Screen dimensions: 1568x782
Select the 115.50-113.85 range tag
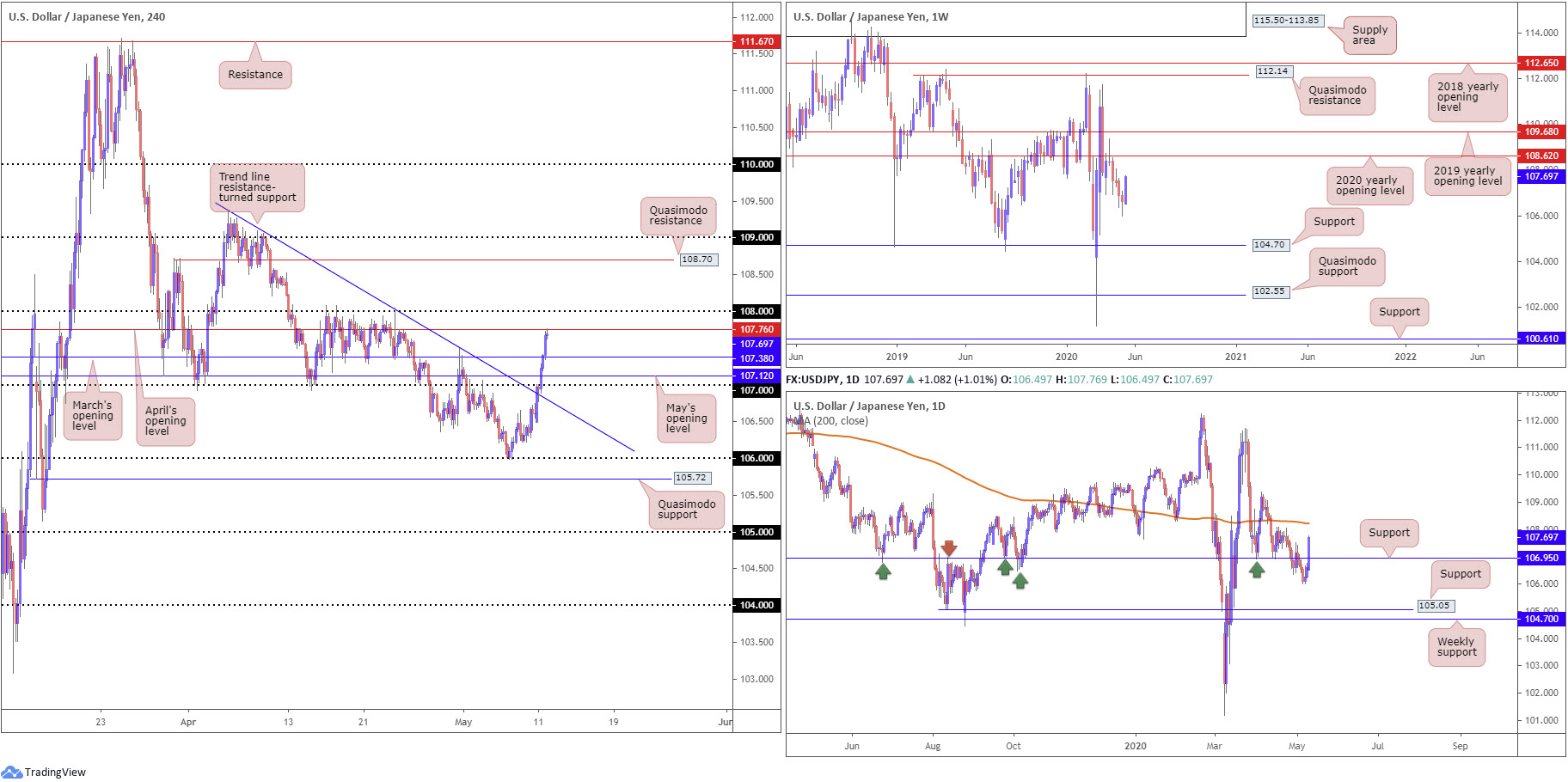pyautogui.click(x=1286, y=21)
